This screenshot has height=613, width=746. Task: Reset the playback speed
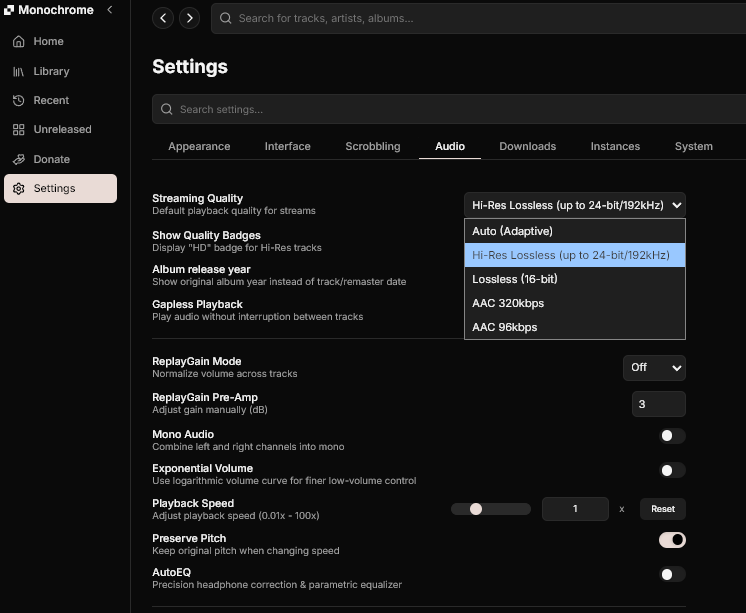pyautogui.click(x=662, y=509)
